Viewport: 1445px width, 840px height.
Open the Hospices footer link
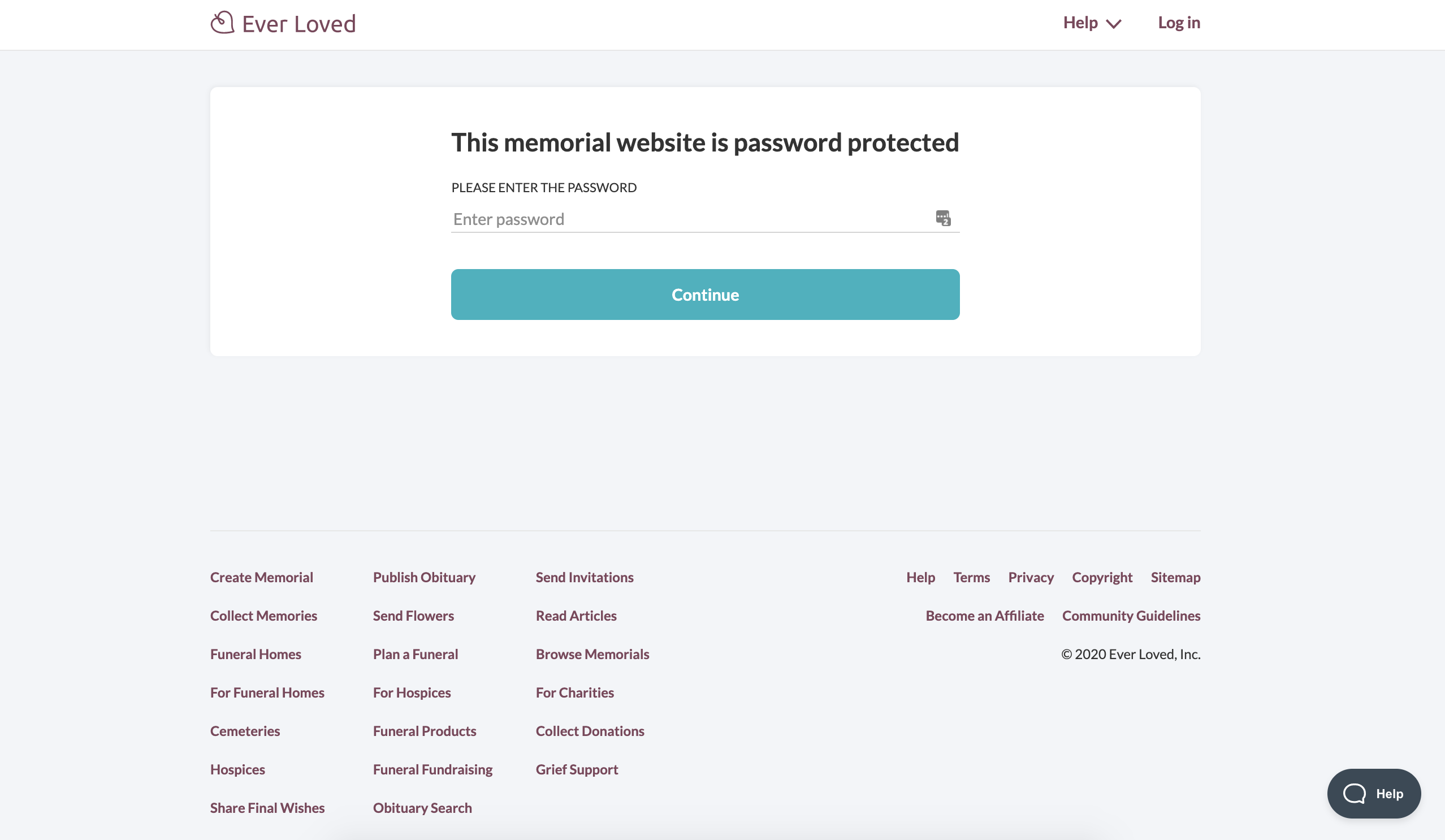pyautogui.click(x=237, y=769)
